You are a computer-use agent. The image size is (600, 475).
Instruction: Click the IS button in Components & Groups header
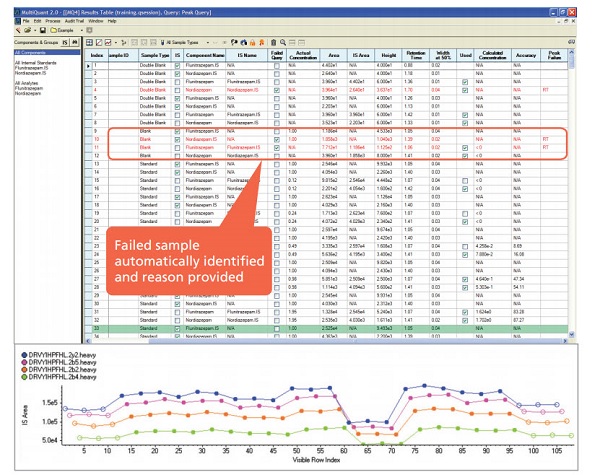click(x=63, y=44)
